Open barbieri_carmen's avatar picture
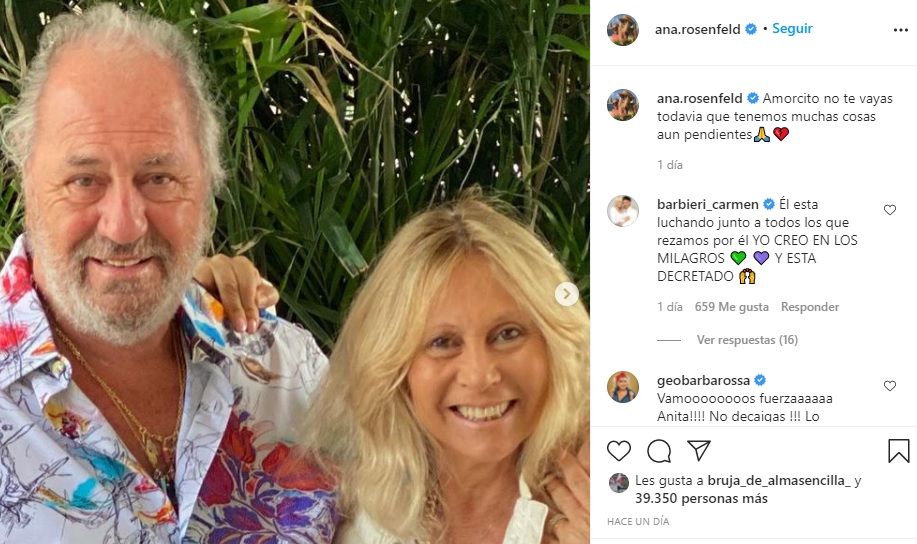Viewport: 917px width, 544px height. (622, 211)
